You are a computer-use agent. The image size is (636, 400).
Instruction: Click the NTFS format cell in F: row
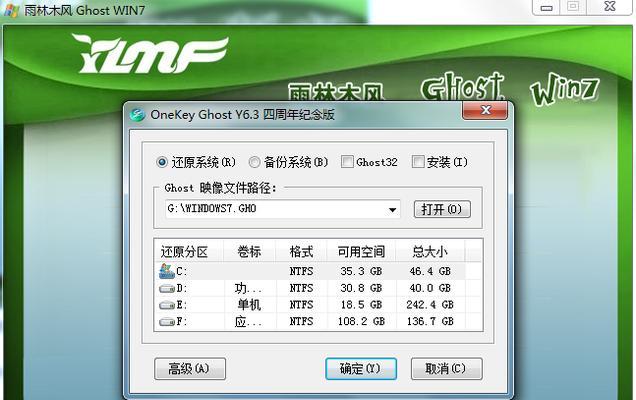(301, 321)
